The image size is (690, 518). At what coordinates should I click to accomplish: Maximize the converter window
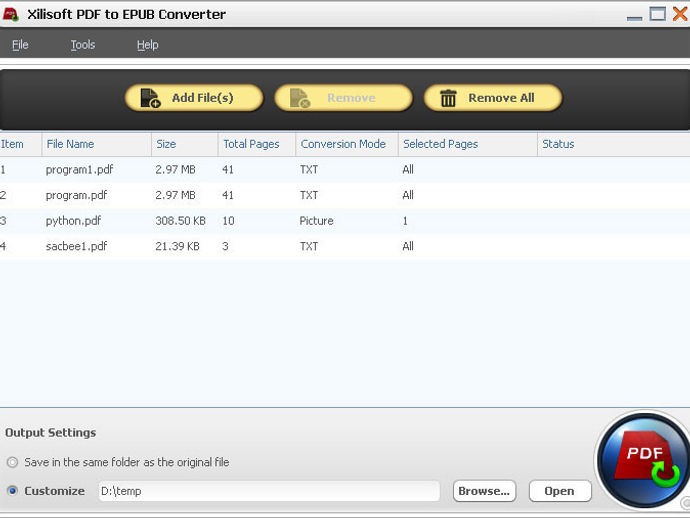click(658, 14)
